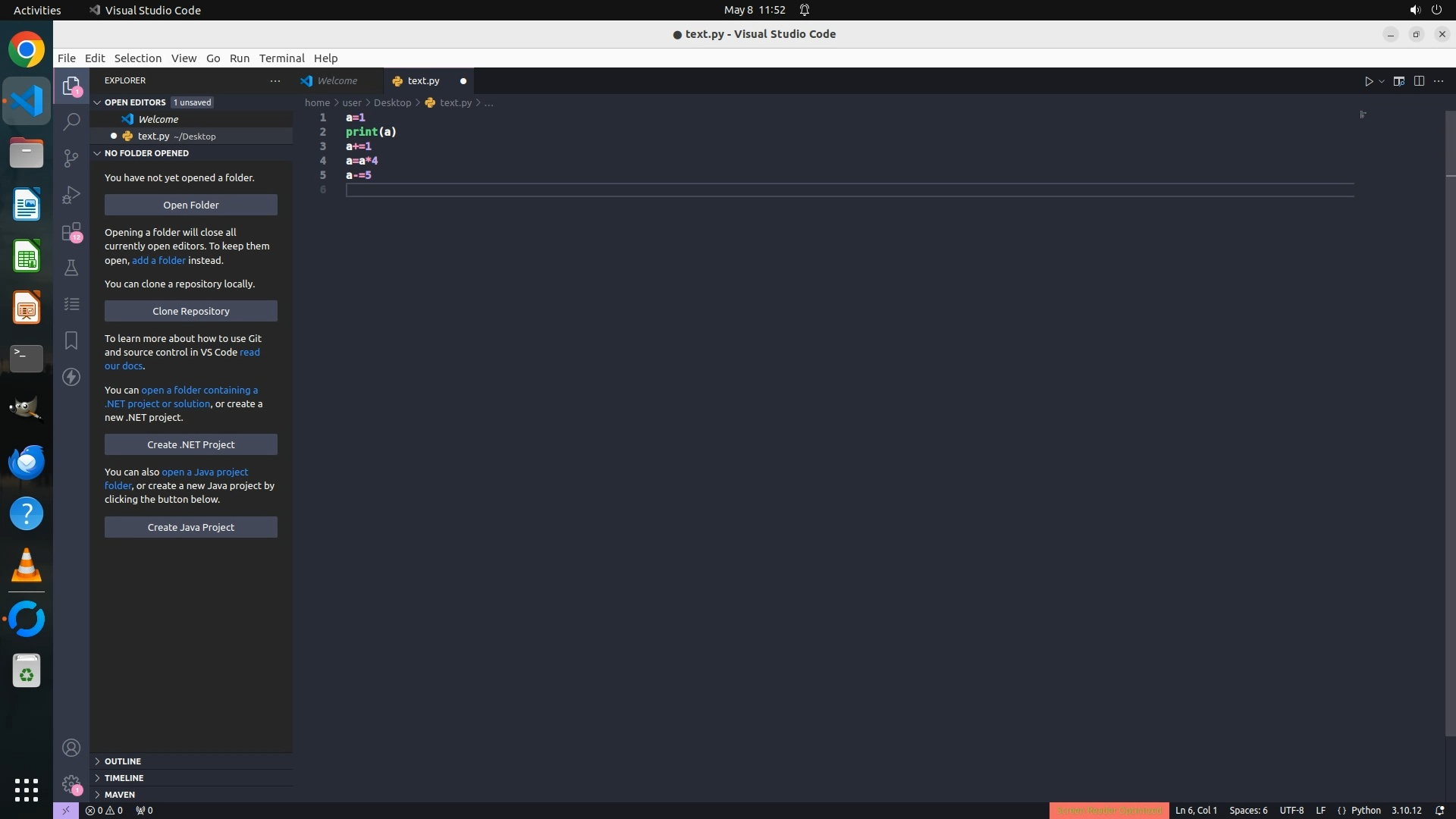Open the Search view in activity bar
Screen dimensions: 1456x819
pos(71,121)
